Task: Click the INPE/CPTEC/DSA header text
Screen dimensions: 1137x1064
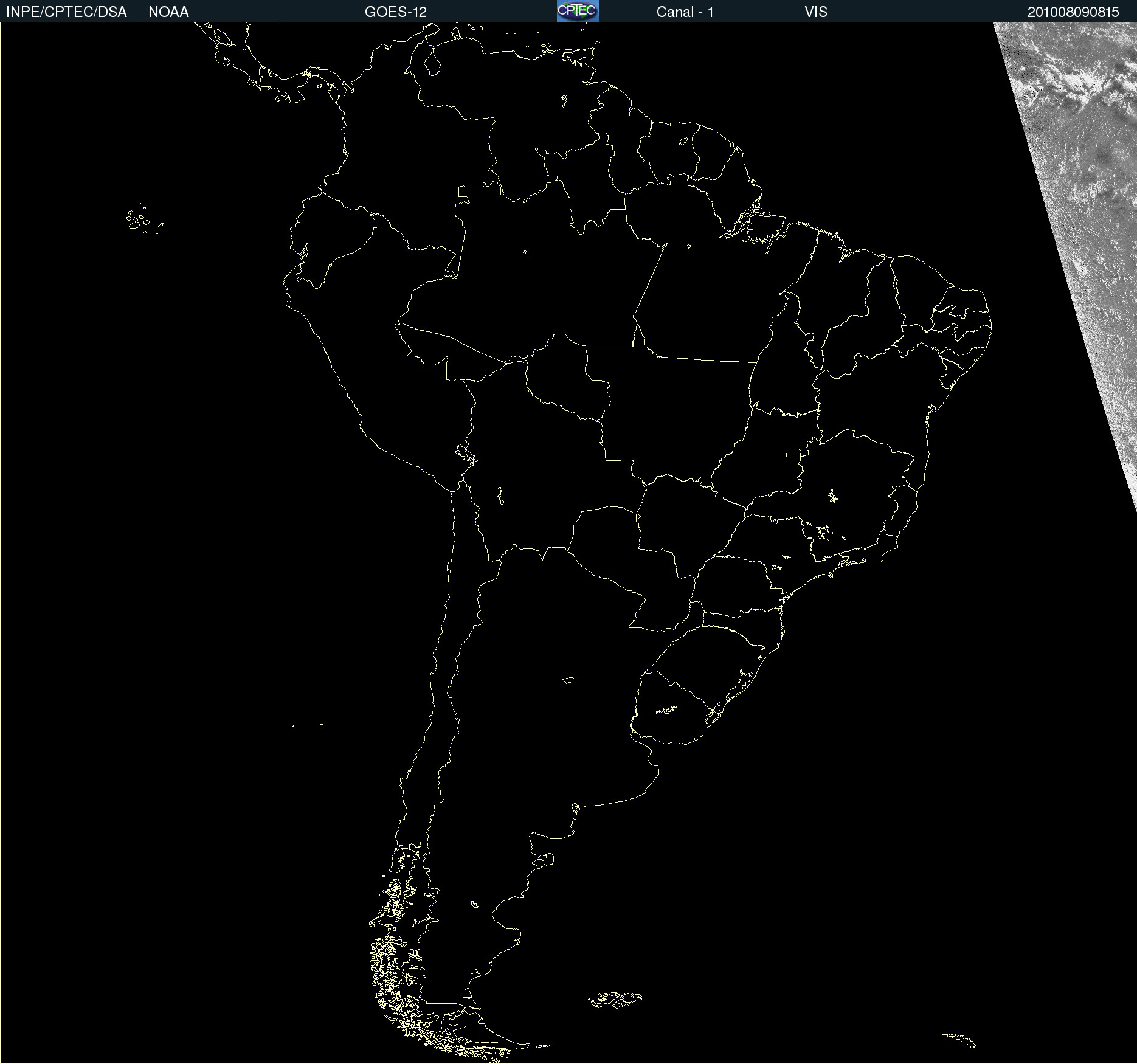Action: 66,12
